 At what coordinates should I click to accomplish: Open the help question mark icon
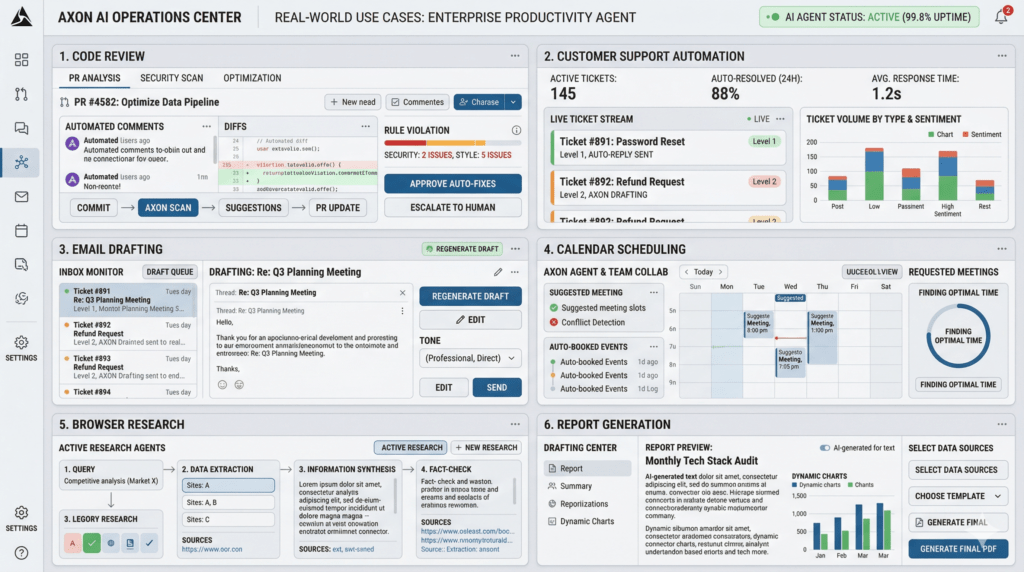tap(21, 553)
